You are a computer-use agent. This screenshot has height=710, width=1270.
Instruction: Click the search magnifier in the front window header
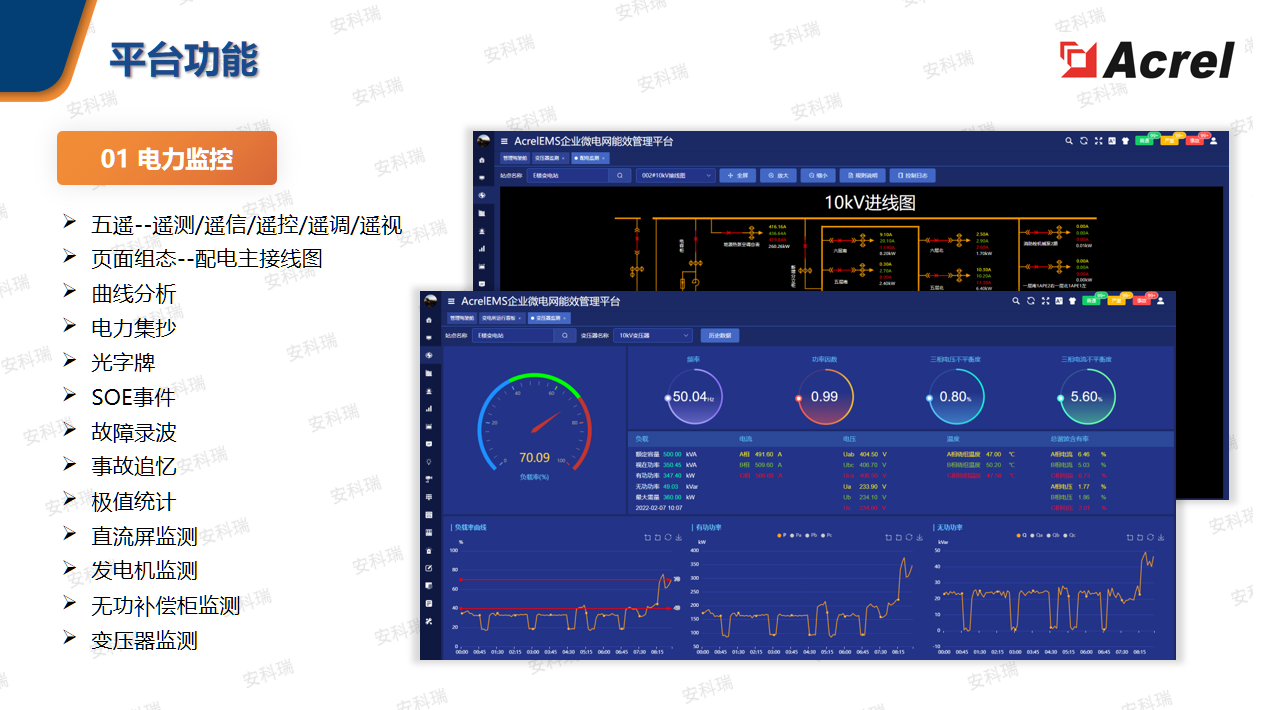[1016, 301]
